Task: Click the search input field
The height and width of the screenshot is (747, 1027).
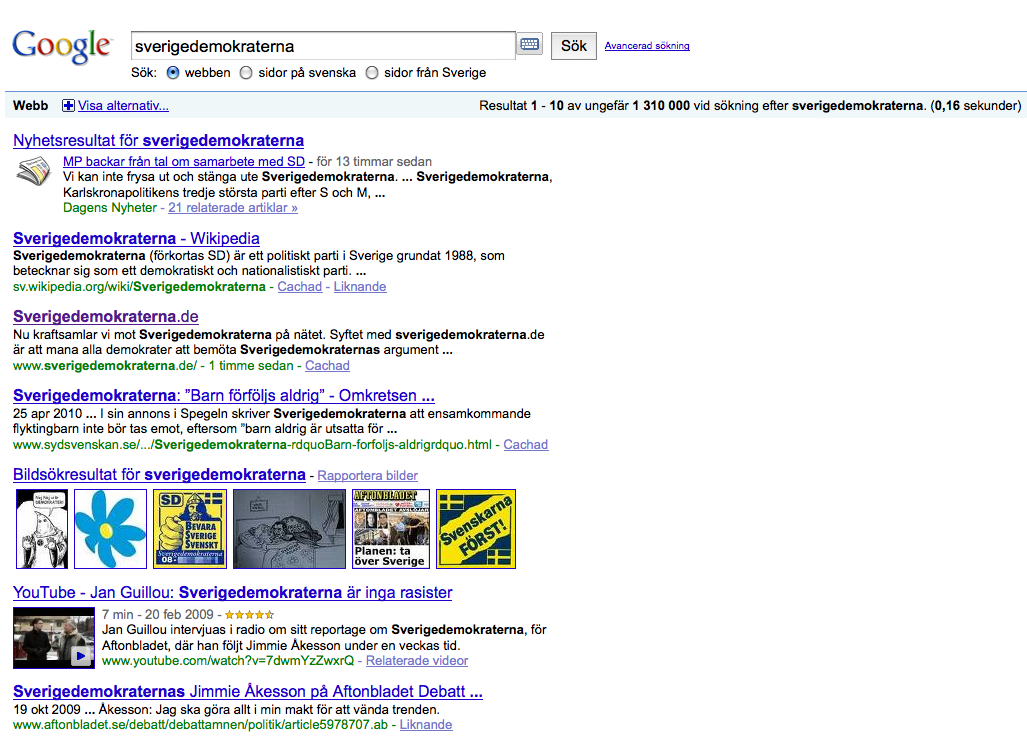Action: point(323,46)
